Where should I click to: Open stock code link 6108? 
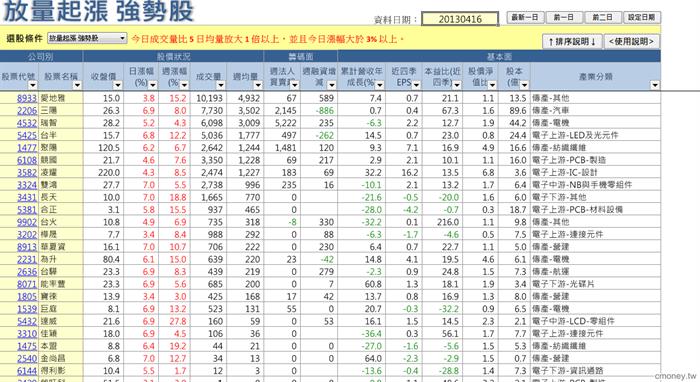pos(27,160)
